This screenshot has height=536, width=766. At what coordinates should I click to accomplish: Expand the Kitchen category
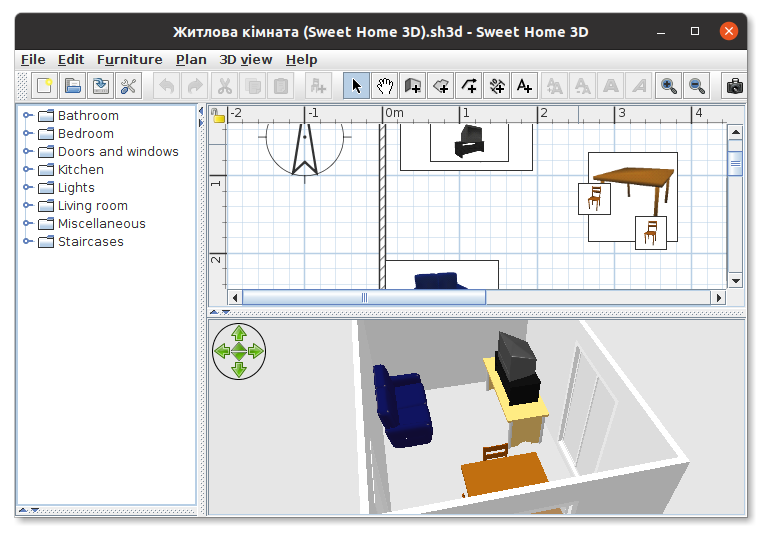tap(28, 170)
